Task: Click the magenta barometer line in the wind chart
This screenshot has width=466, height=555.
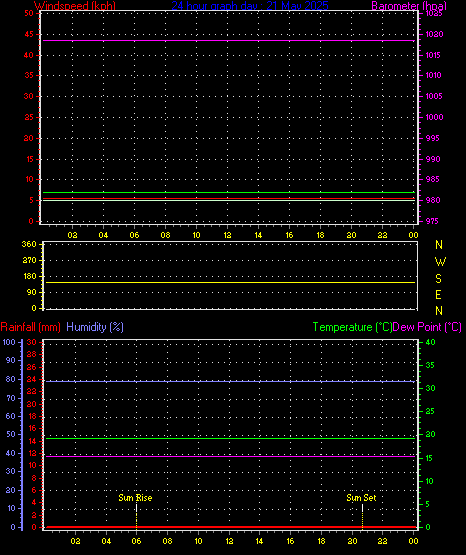Action: 228,41
